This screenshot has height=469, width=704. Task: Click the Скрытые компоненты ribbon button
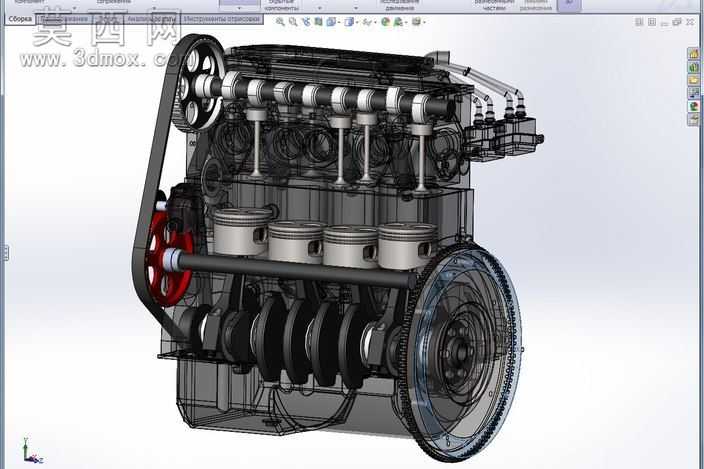(x=281, y=5)
